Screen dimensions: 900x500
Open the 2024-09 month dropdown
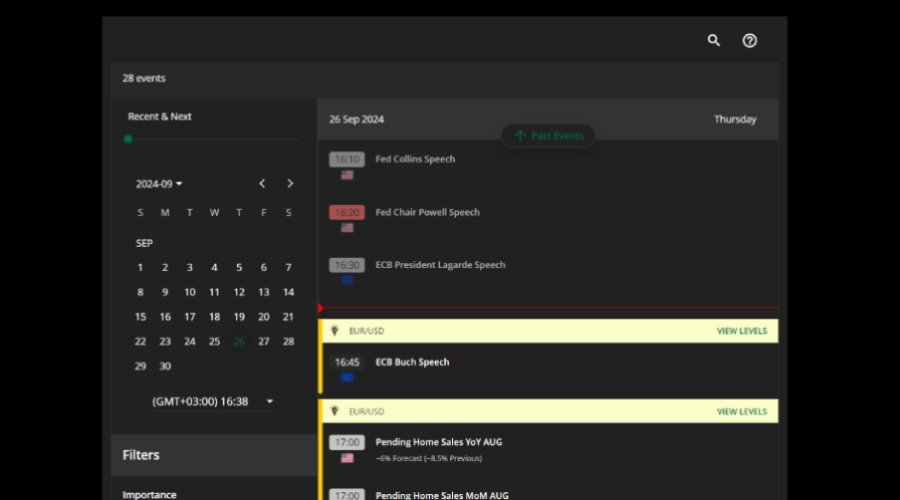[x=159, y=184]
